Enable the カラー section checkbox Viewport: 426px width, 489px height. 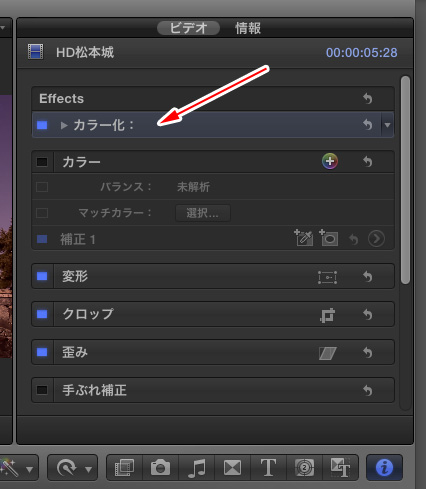pos(42,162)
